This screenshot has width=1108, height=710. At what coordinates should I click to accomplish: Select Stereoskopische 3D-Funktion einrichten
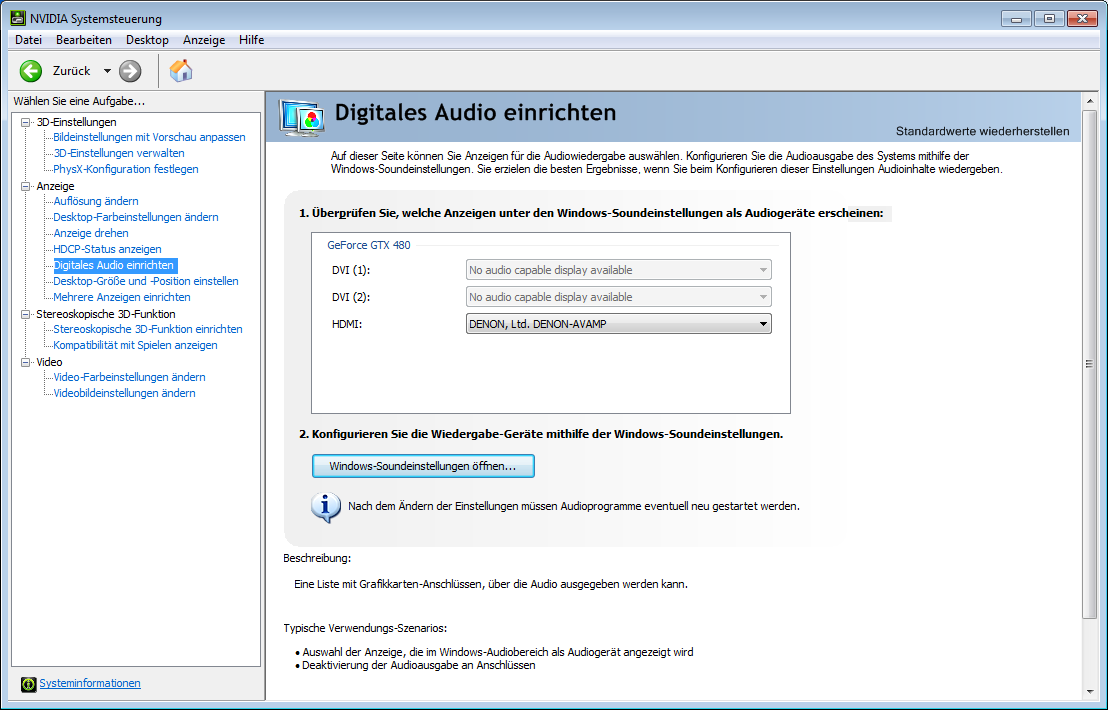148,329
